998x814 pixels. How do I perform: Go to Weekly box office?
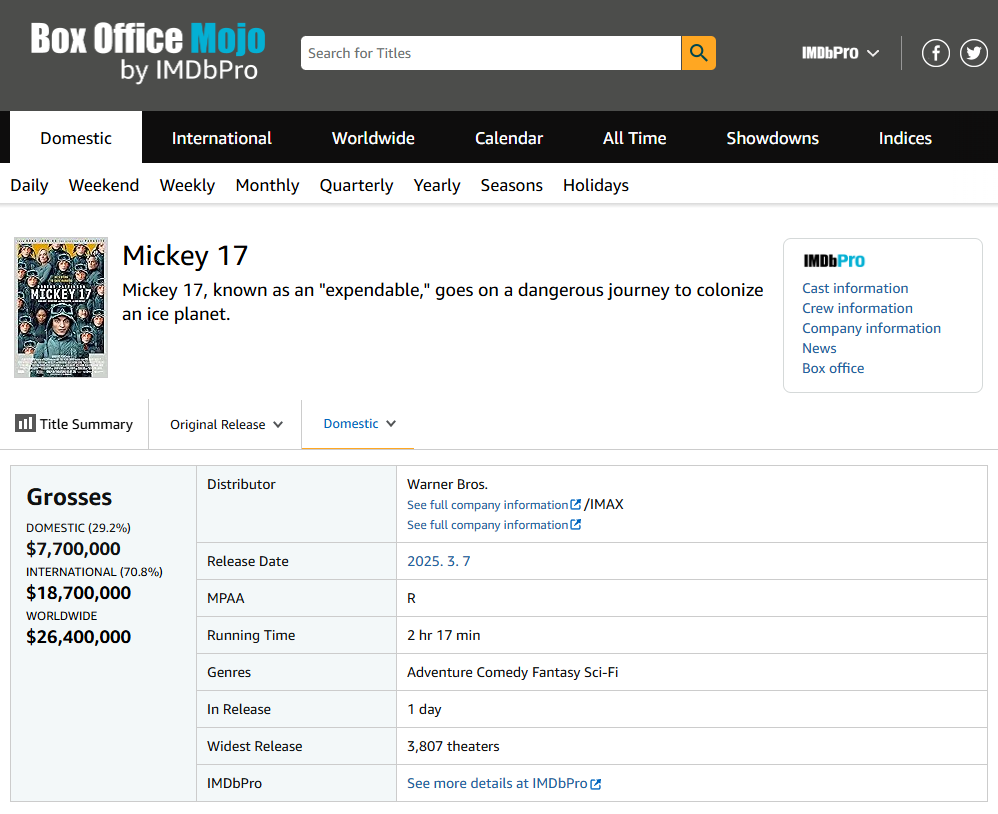click(x=187, y=185)
